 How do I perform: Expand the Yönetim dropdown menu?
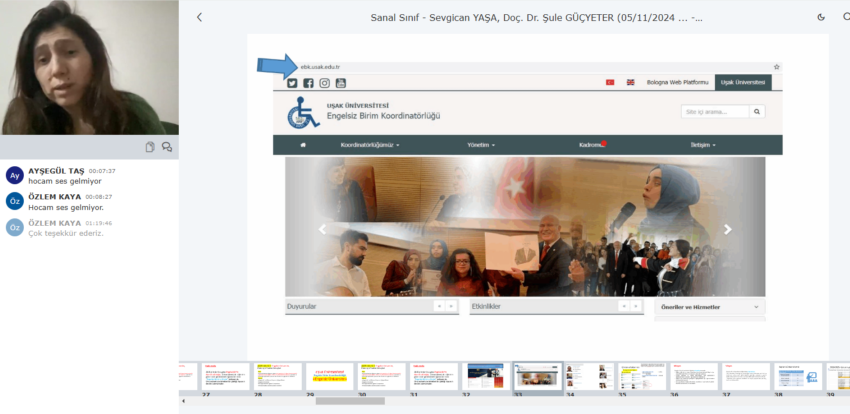coord(480,145)
